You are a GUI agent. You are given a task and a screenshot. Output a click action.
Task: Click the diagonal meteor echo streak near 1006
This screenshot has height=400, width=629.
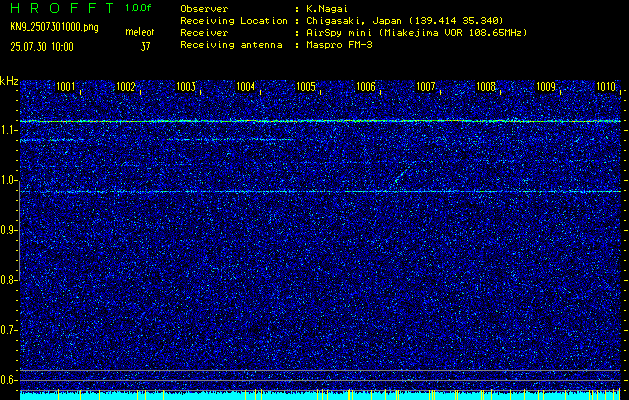click(x=402, y=176)
